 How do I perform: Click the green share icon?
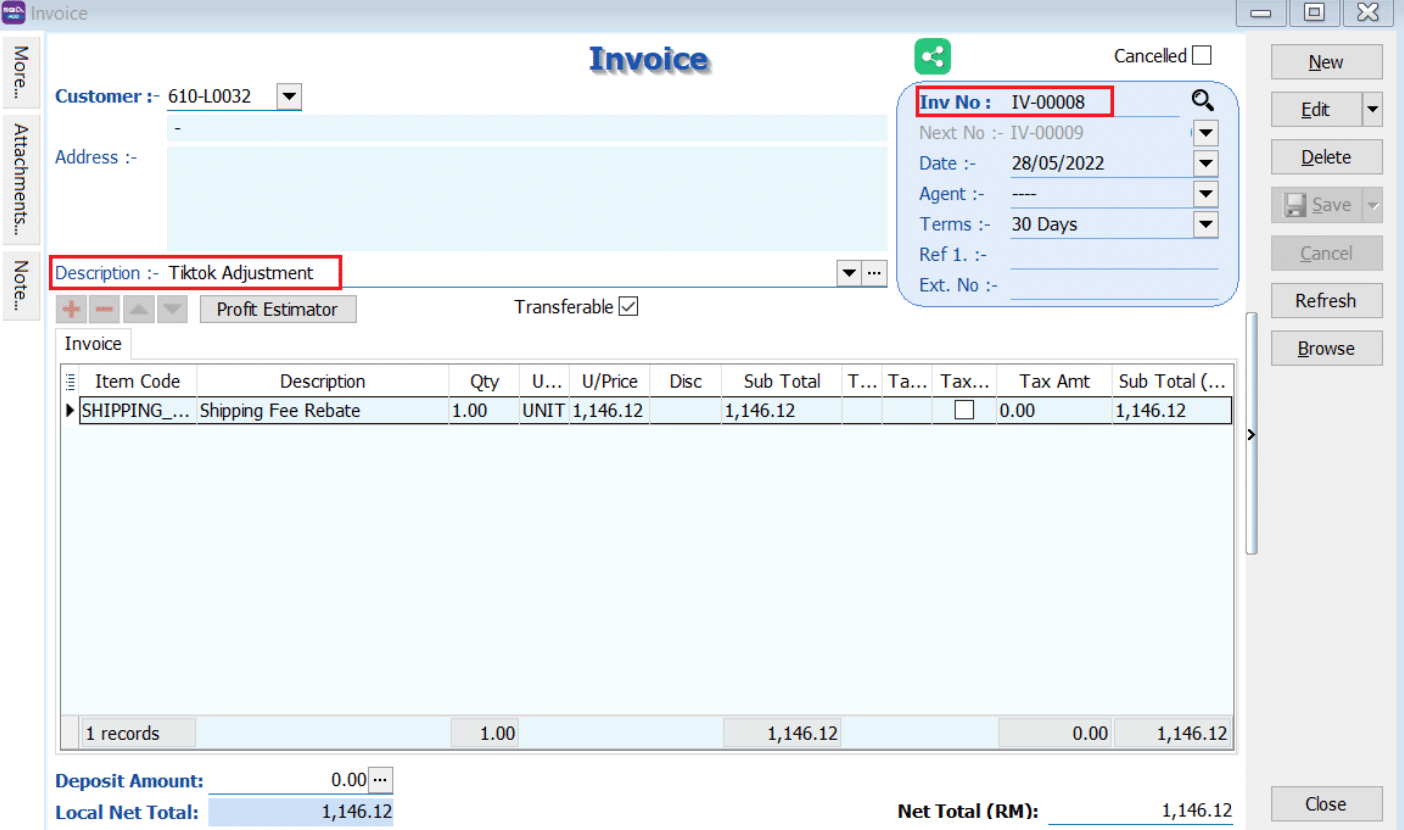(x=932, y=56)
